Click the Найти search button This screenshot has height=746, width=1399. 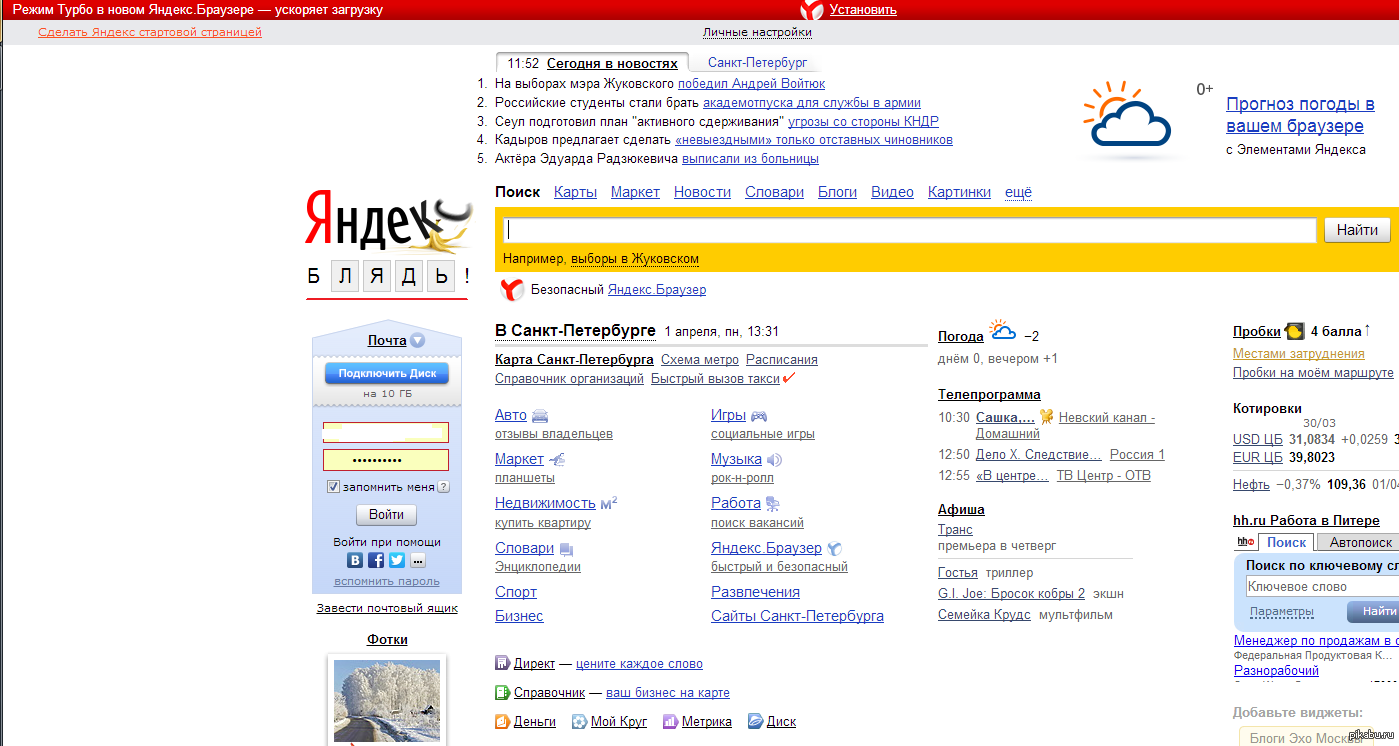coord(1357,230)
